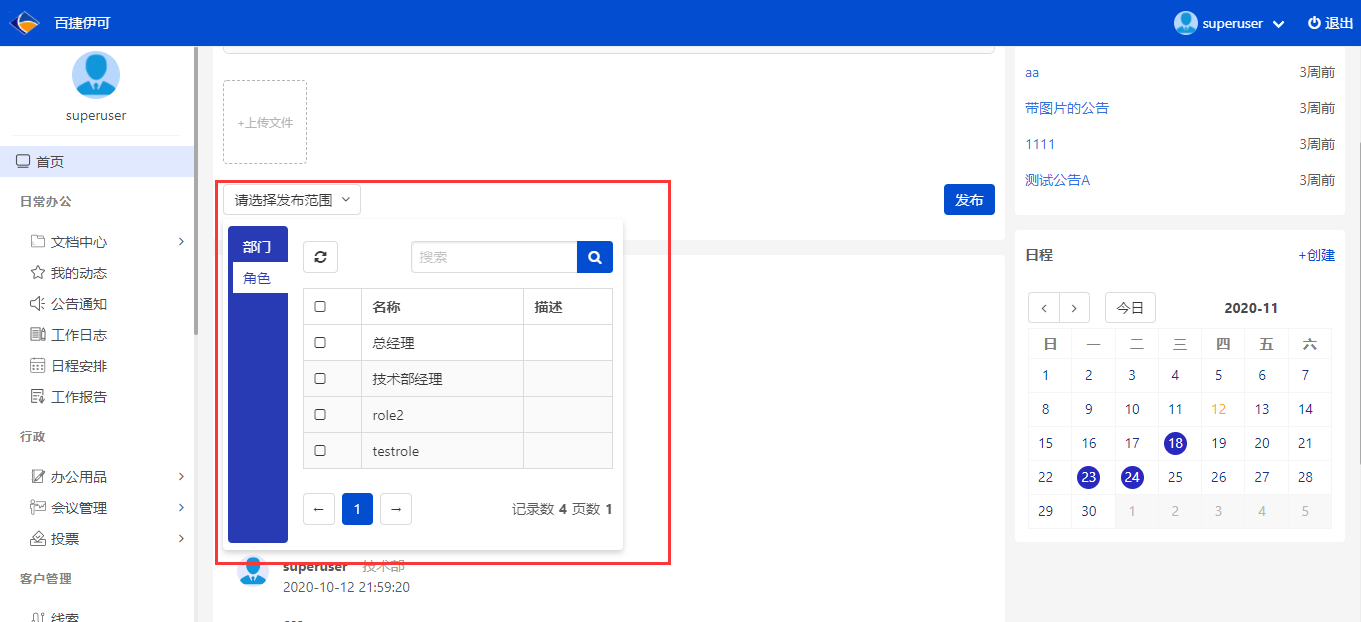Click the 今日 calendar button

[x=1130, y=308]
